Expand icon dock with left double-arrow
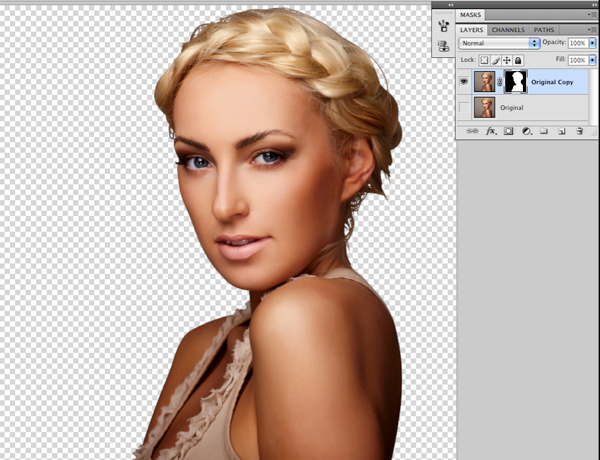This screenshot has width=600, height=460. click(451, 4)
